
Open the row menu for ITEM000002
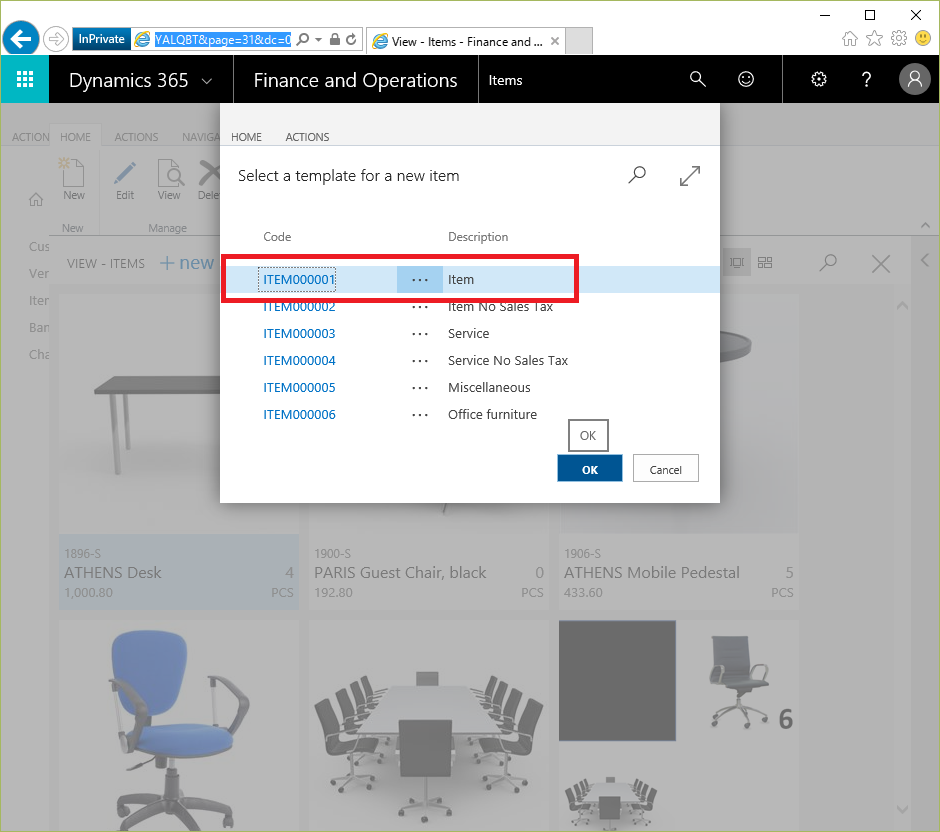[420, 307]
